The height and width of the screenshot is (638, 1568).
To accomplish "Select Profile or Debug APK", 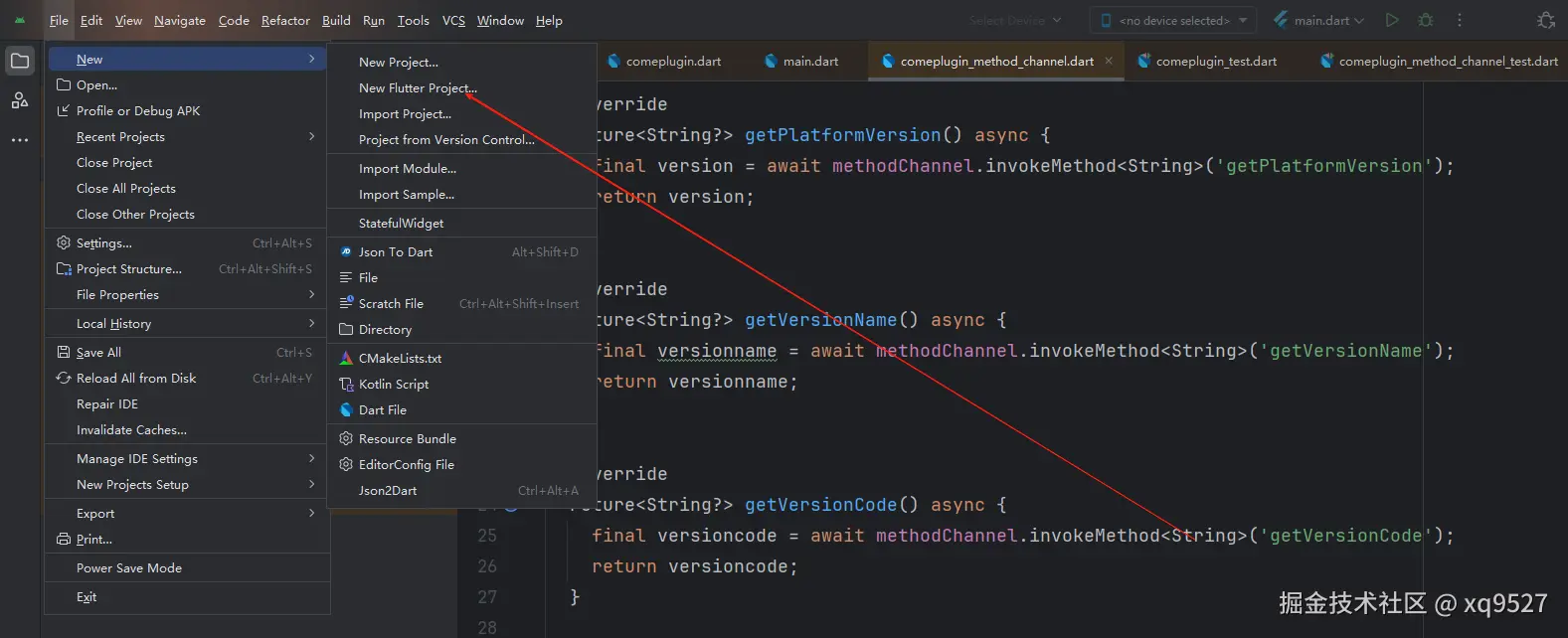I will [x=187, y=110].
